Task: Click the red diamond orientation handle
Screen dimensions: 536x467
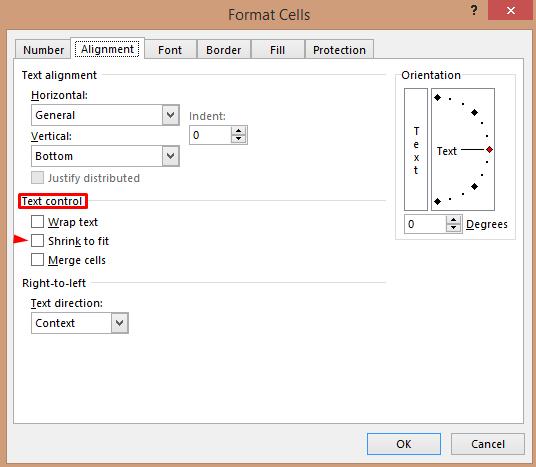Action: [490, 149]
